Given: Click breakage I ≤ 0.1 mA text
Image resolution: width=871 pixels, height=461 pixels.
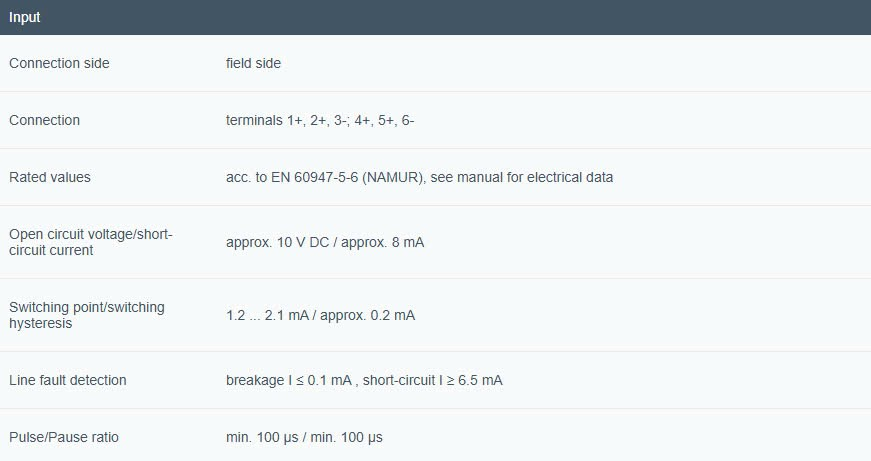Looking at the screenshot, I should point(289,380).
